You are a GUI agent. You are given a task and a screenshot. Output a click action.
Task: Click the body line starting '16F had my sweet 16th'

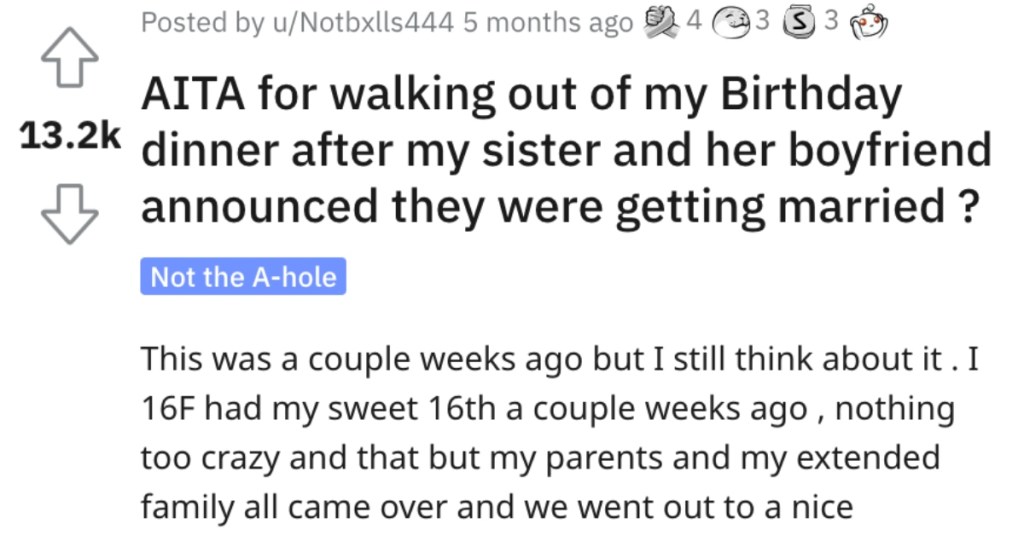548,409
